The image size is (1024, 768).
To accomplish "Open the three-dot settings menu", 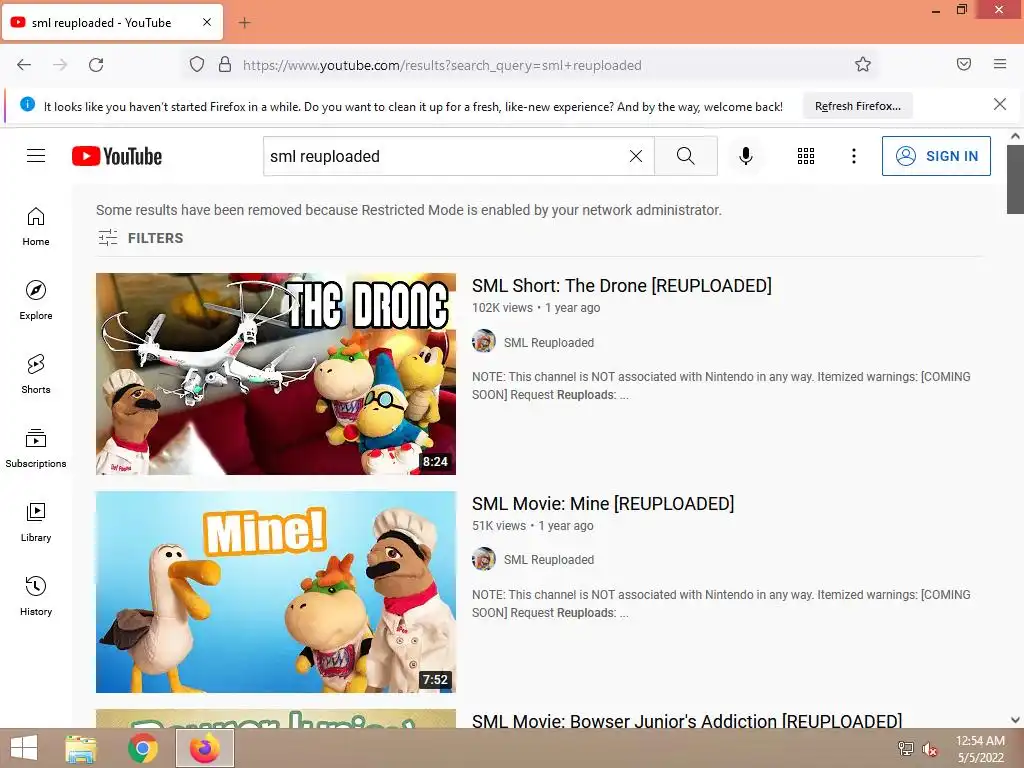I will click(854, 156).
